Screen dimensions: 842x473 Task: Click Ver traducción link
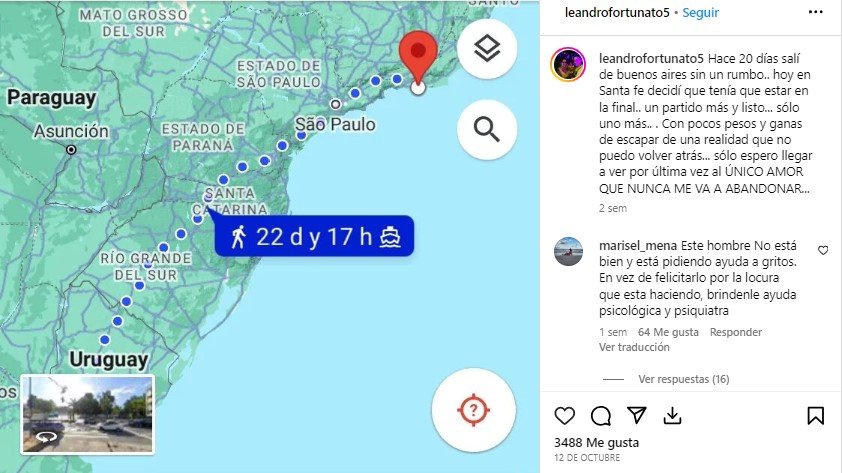634,347
